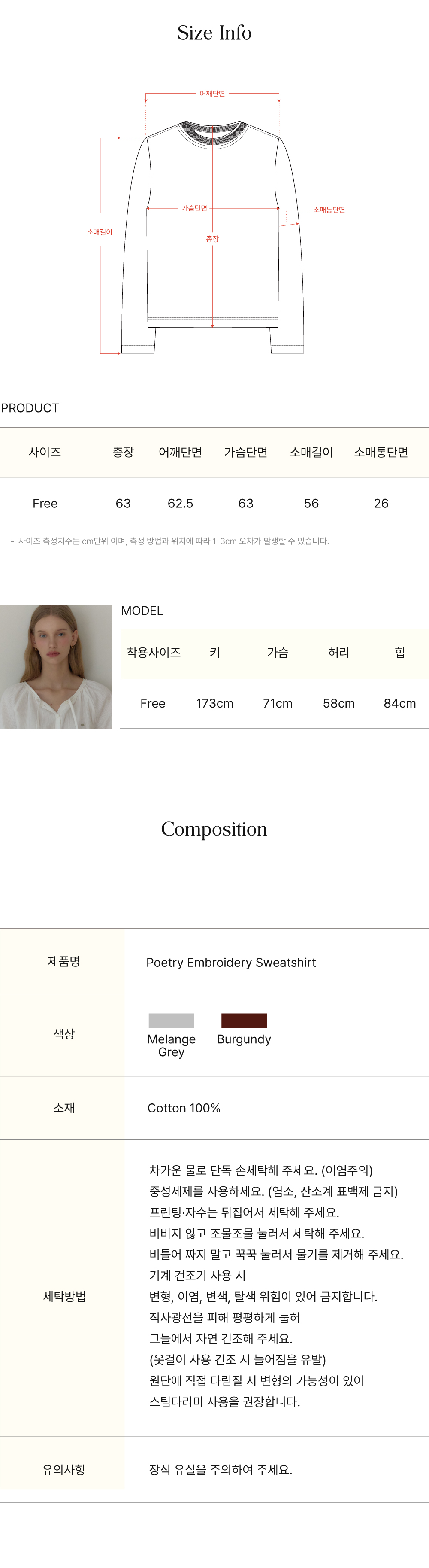Click the Size Info heading

point(214,33)
